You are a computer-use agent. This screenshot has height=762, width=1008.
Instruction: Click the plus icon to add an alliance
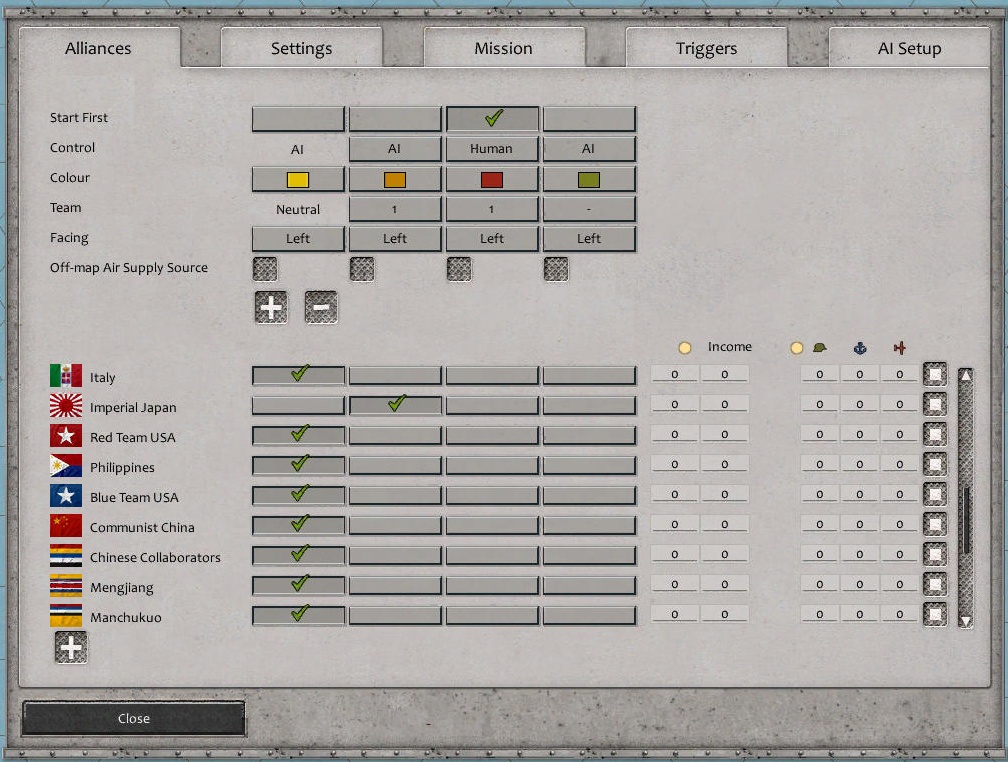[270, 307]
